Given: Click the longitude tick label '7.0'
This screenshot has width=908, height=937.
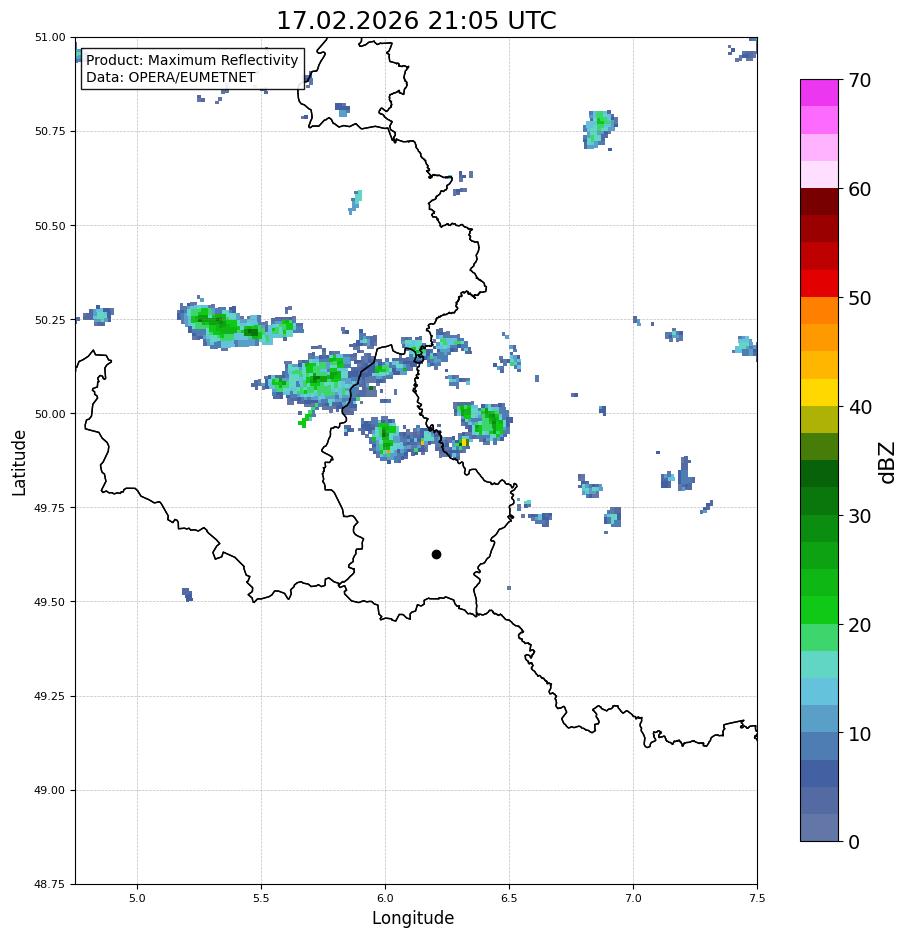Looking at the screenshot, I should tap(634, 898).
